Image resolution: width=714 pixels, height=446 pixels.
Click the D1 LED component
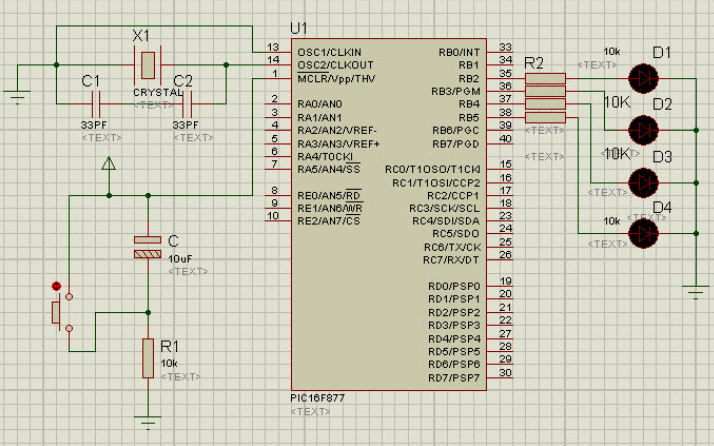[642, 77]
